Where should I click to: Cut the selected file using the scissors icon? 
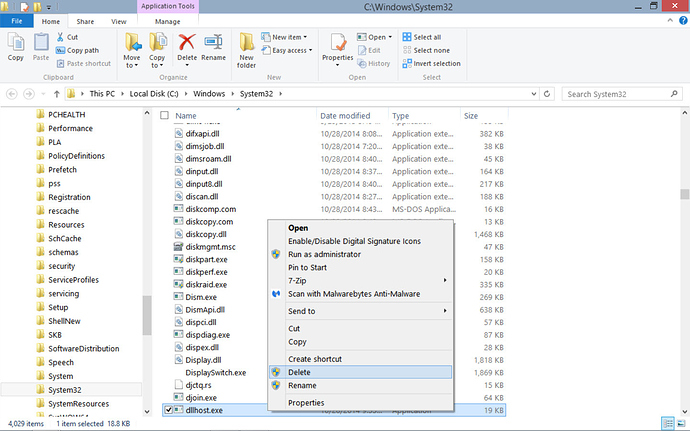pos(60,37)
